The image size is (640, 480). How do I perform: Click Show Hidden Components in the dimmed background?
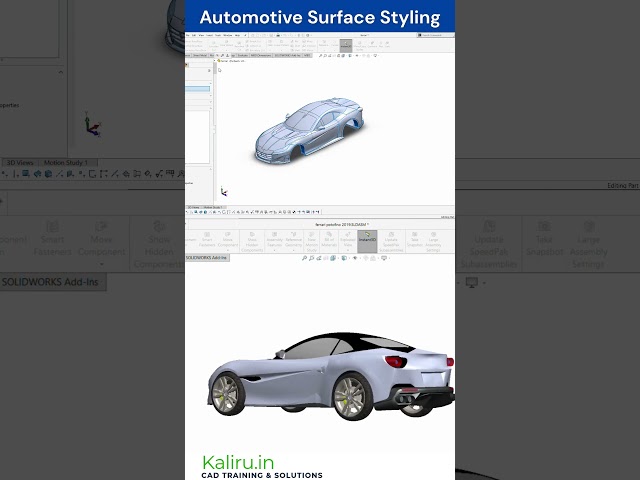(x=159, y=245)
